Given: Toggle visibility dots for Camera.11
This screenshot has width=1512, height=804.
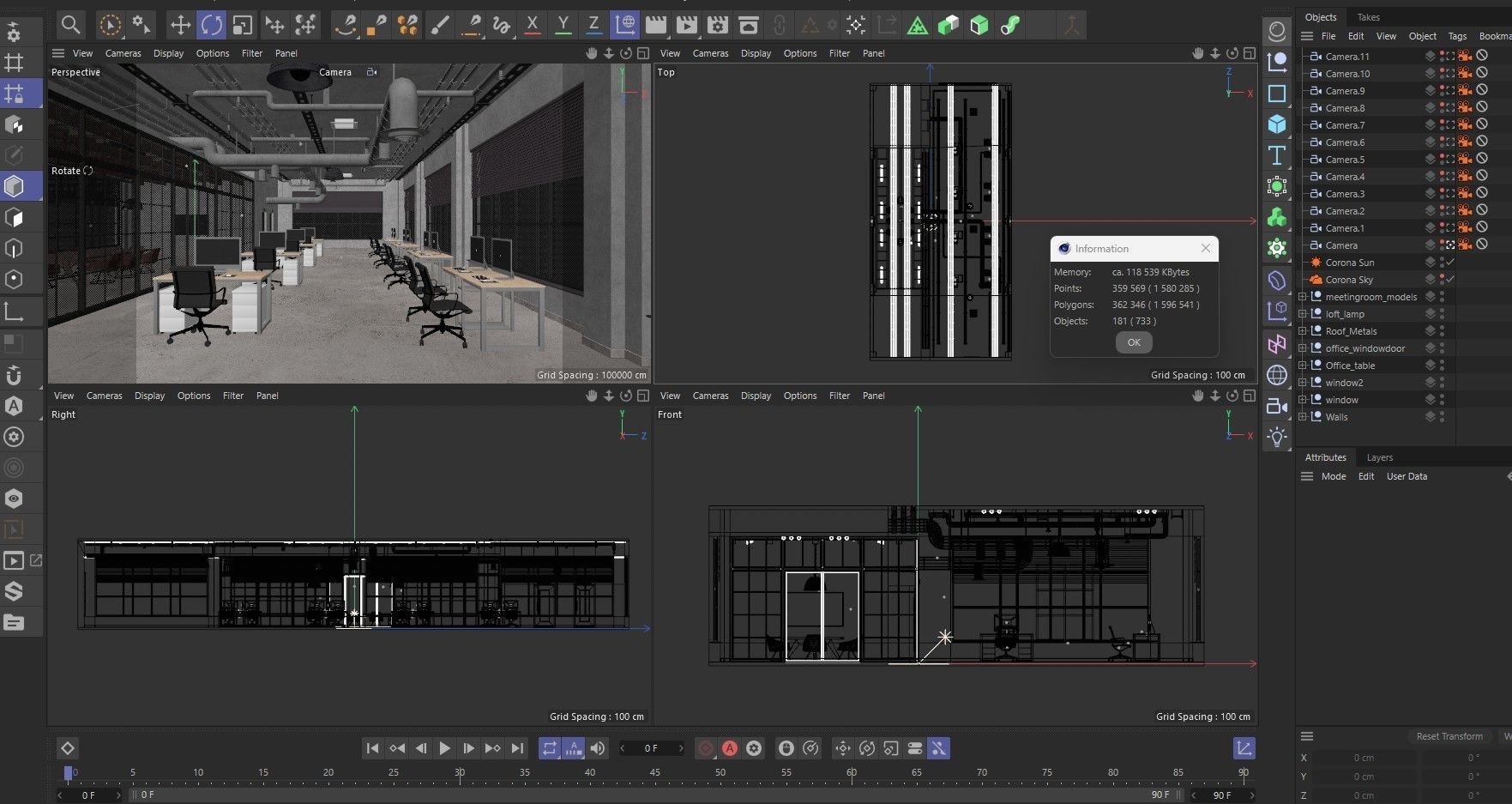Looking at the screenshot, I should 1443,57.
